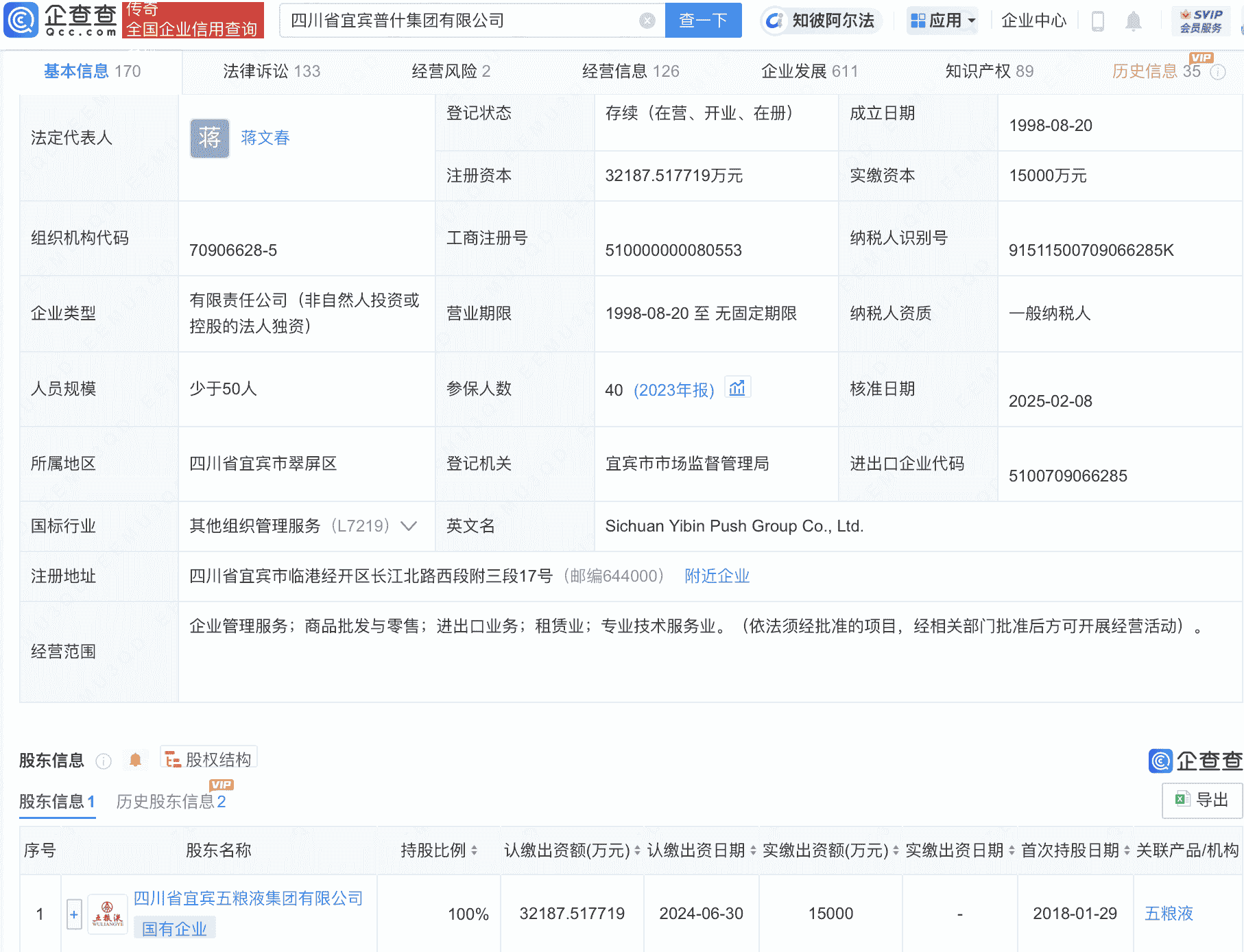1244x952 pixels.
Task: Expand the first shareholder row plus button
Action: coord(73,914)
